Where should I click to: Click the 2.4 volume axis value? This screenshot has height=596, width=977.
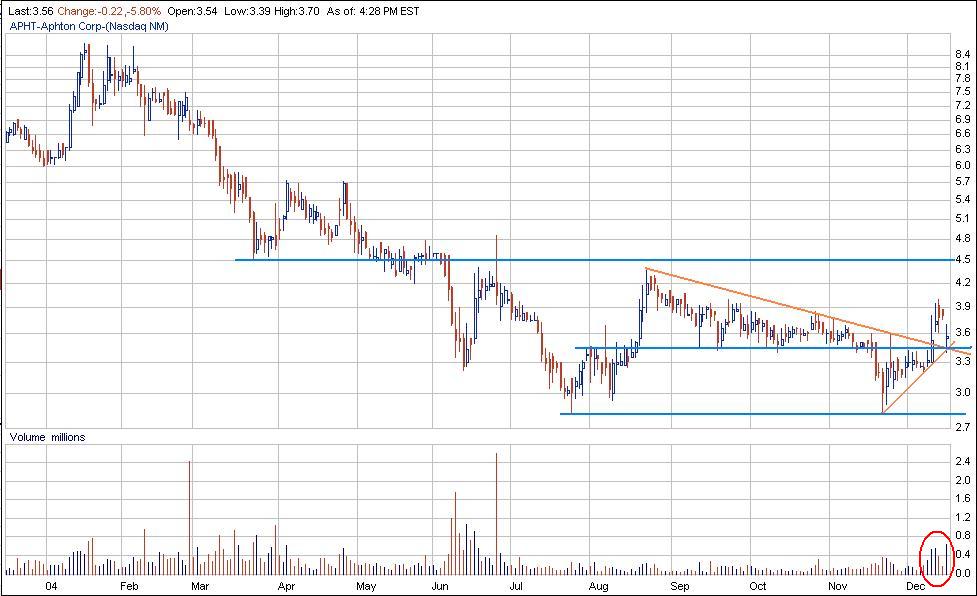[962, 461]
